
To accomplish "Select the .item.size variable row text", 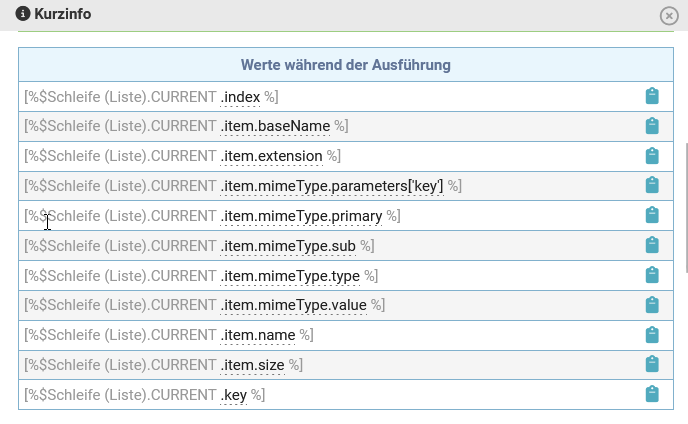I will point(253,365).
